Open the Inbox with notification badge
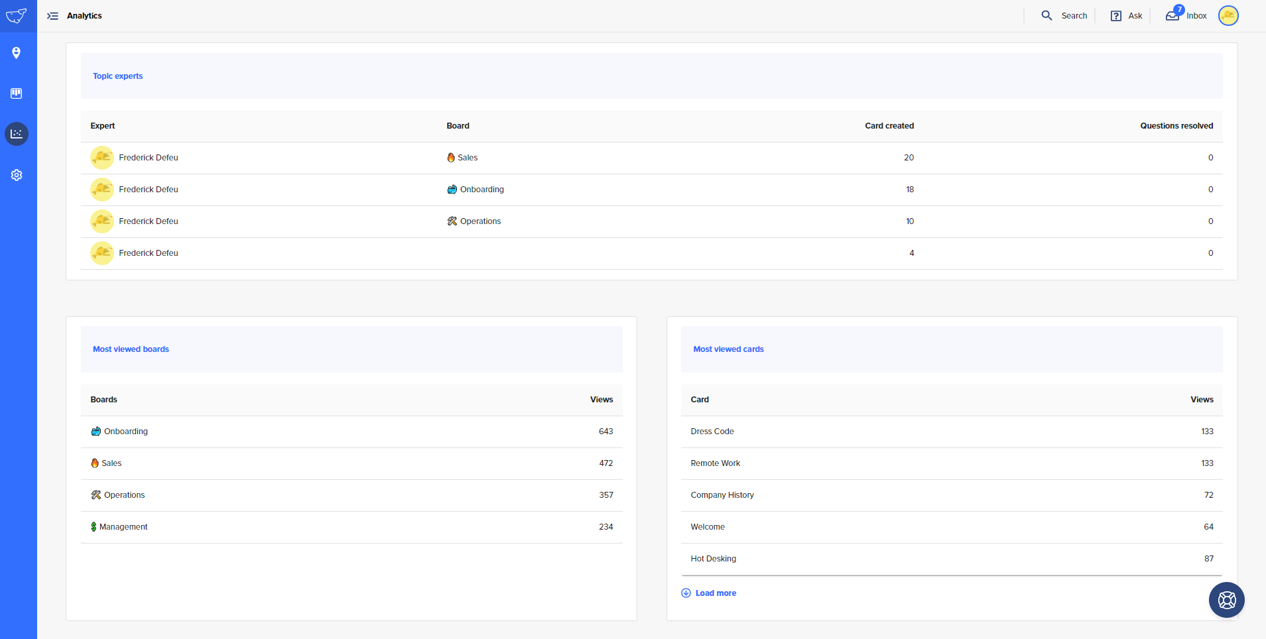The image size is (1266, 639). pyautogui.click(x=1186, y=16)
